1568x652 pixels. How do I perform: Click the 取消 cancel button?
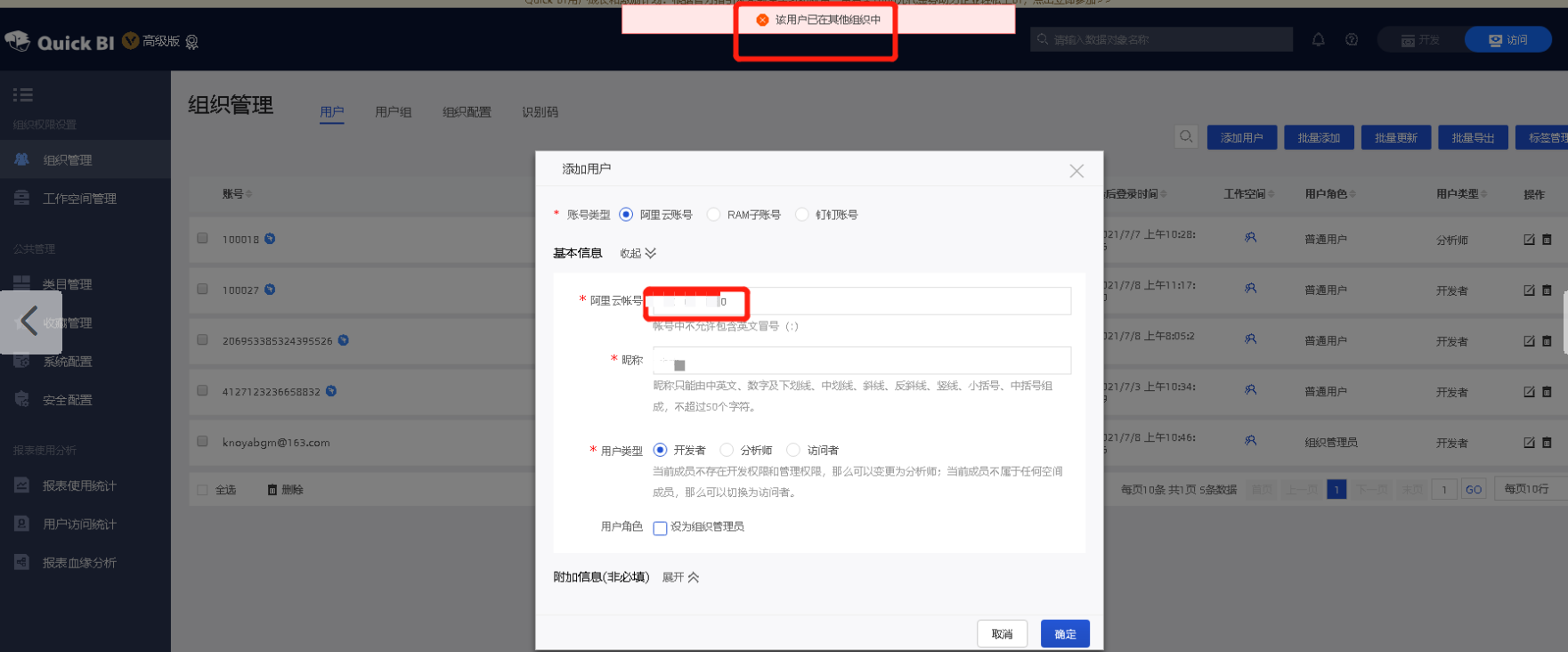coord(1002,634)
